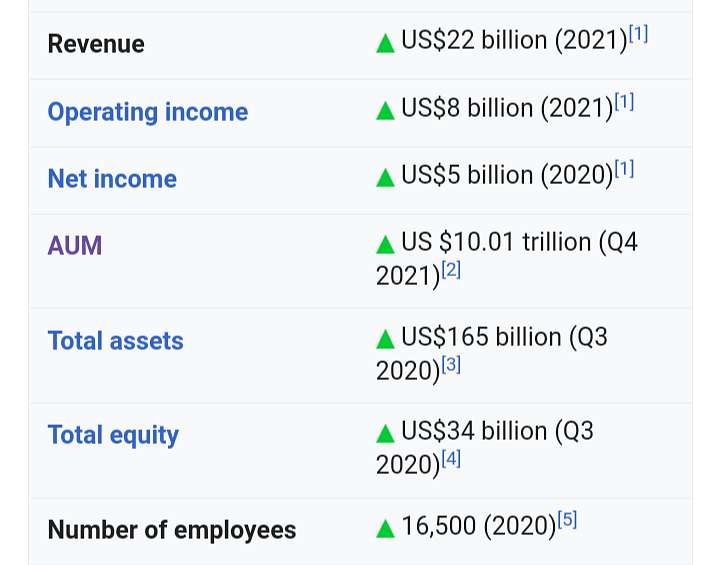
Task: Click the green triangle before US $10.01 trillion
Action: click(x=385, y=244)
